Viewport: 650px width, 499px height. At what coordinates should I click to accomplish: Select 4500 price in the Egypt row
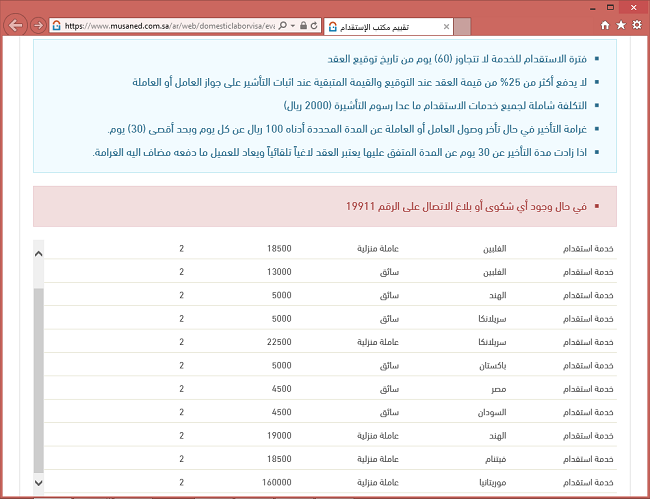coord(281,389)
